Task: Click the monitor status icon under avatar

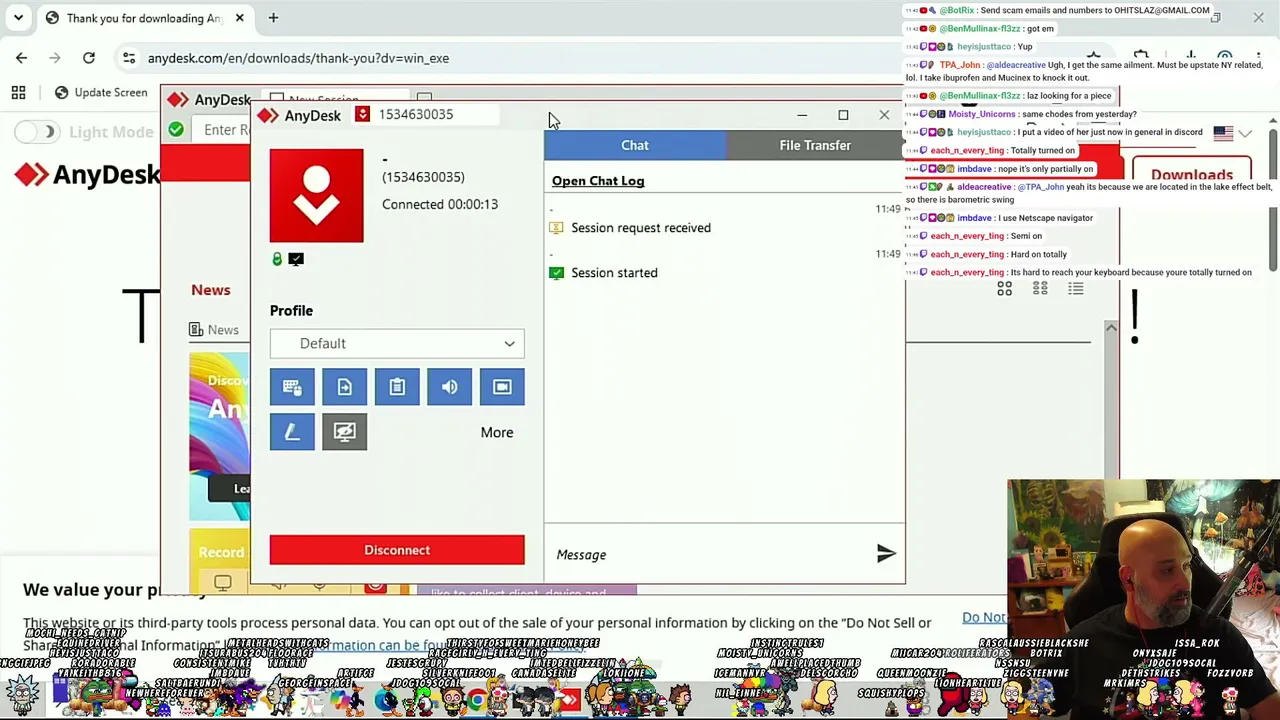Action: click(296, 259)
